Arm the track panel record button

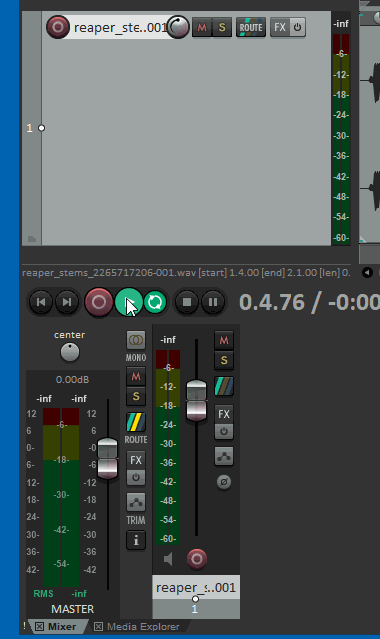[57, 27]
